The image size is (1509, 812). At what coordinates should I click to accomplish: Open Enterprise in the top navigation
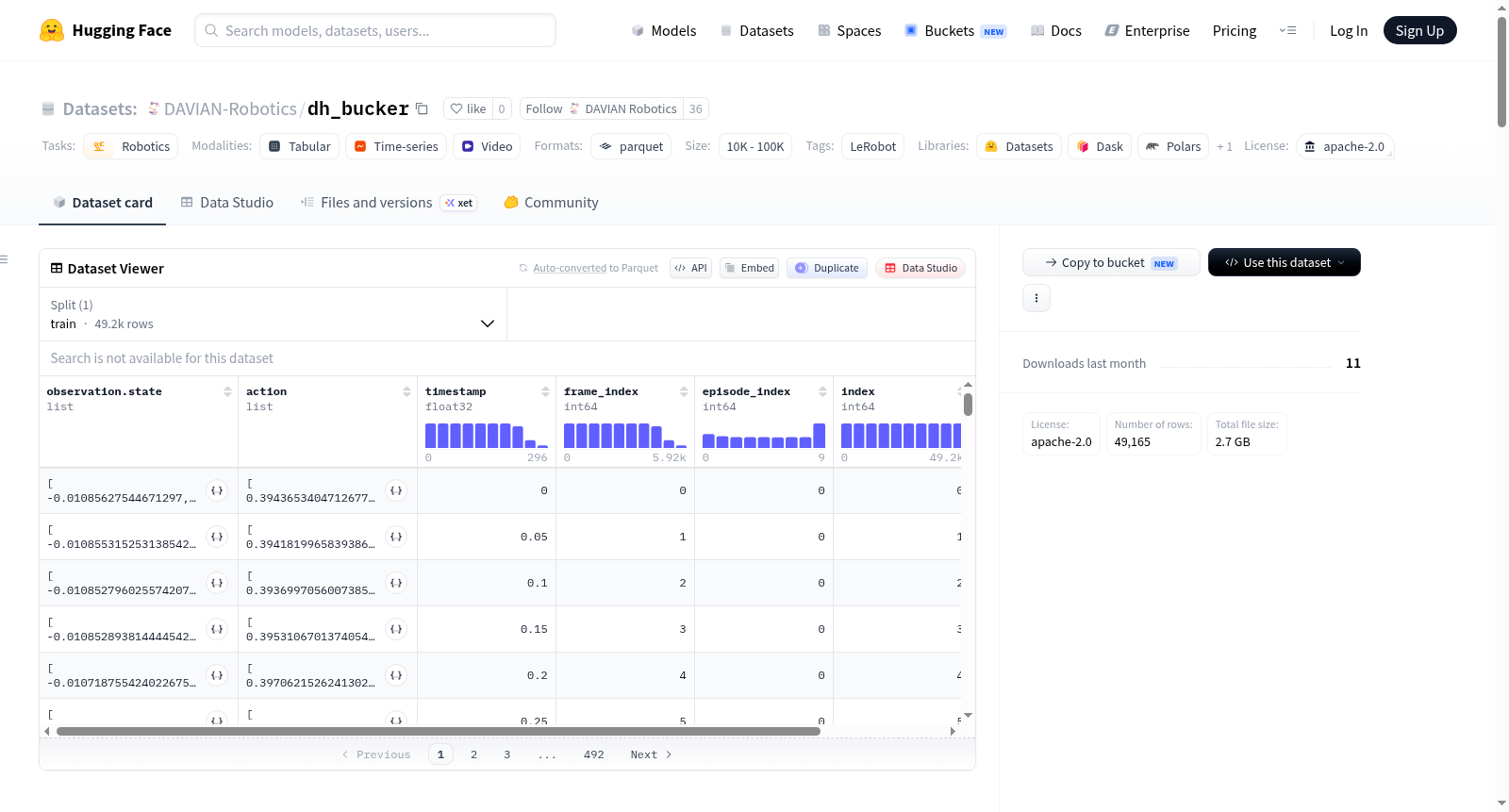1147,31
